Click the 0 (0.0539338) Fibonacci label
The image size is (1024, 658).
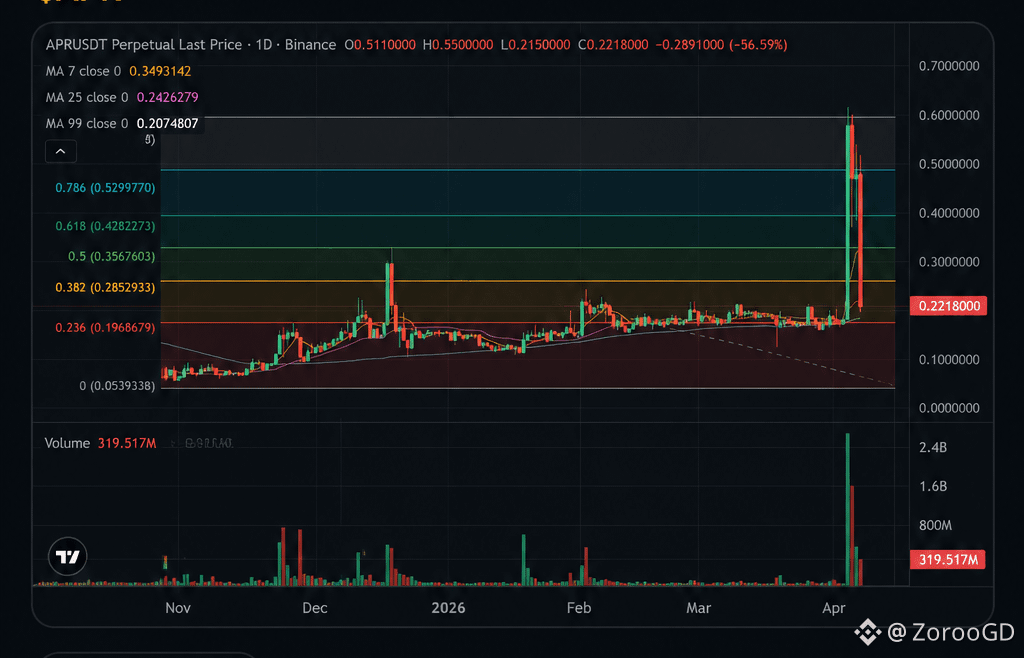(x=118, y=386)
